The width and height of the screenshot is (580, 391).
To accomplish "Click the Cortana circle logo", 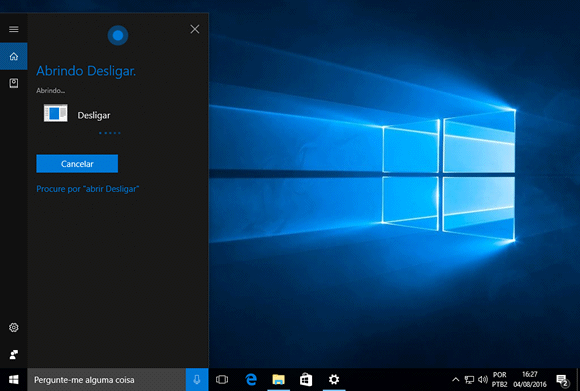I will coord(118,36).
